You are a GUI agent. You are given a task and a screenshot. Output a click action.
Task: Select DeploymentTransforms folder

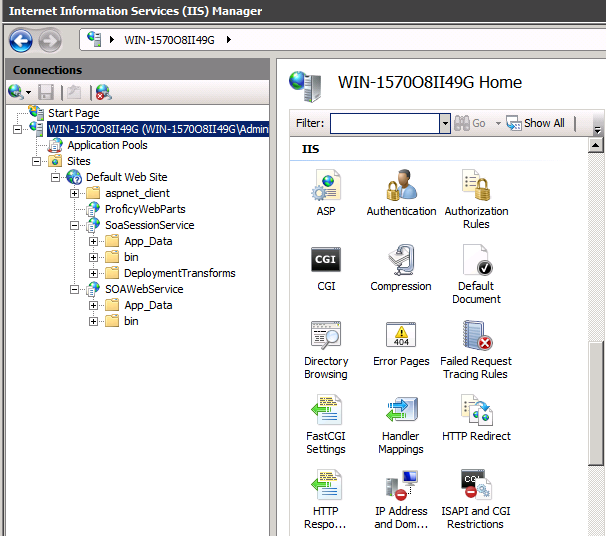pyautogui.click(x=180, y=273)
